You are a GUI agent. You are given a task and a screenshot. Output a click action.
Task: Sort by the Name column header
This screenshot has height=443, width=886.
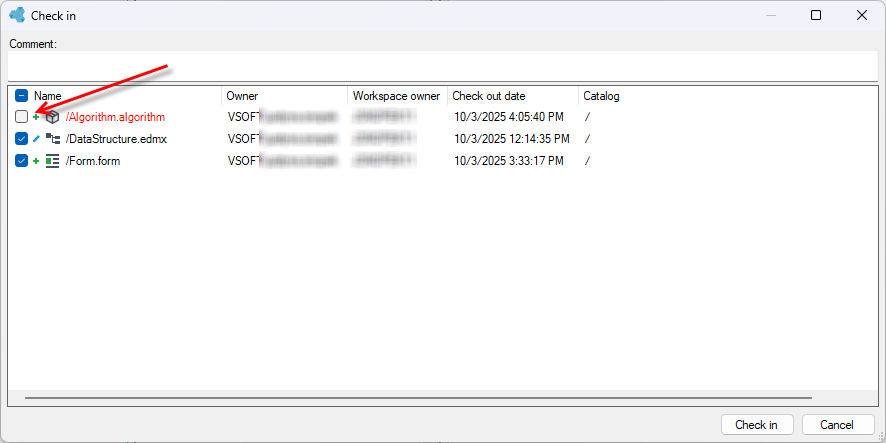point(47,96)
